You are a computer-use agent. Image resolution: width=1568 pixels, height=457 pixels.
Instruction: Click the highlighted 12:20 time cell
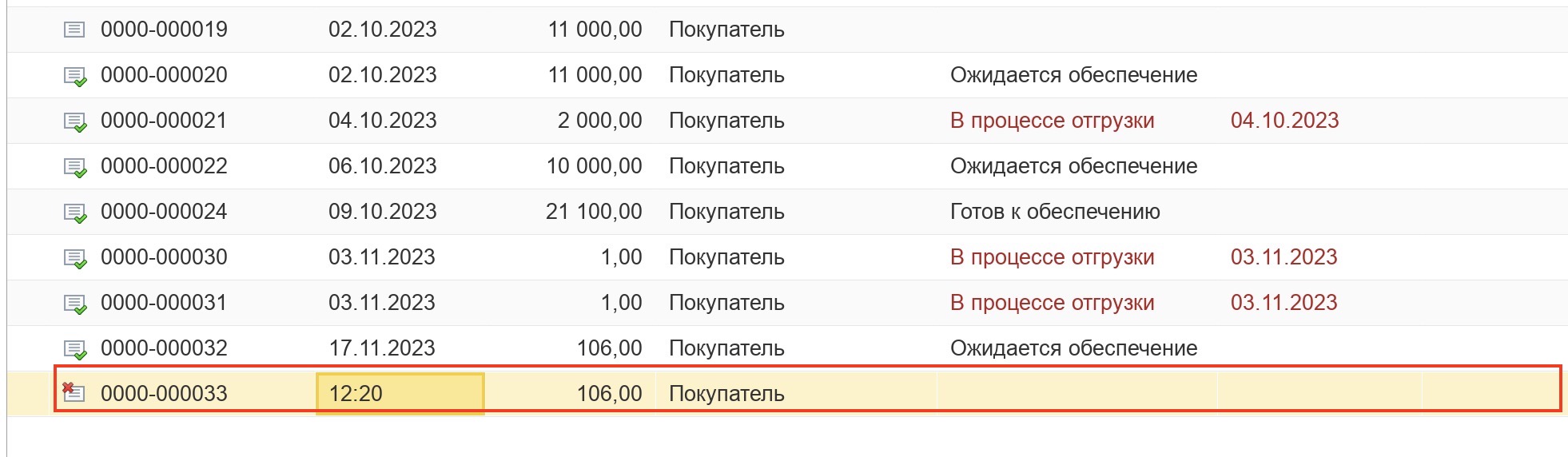(x=400, y=394)
